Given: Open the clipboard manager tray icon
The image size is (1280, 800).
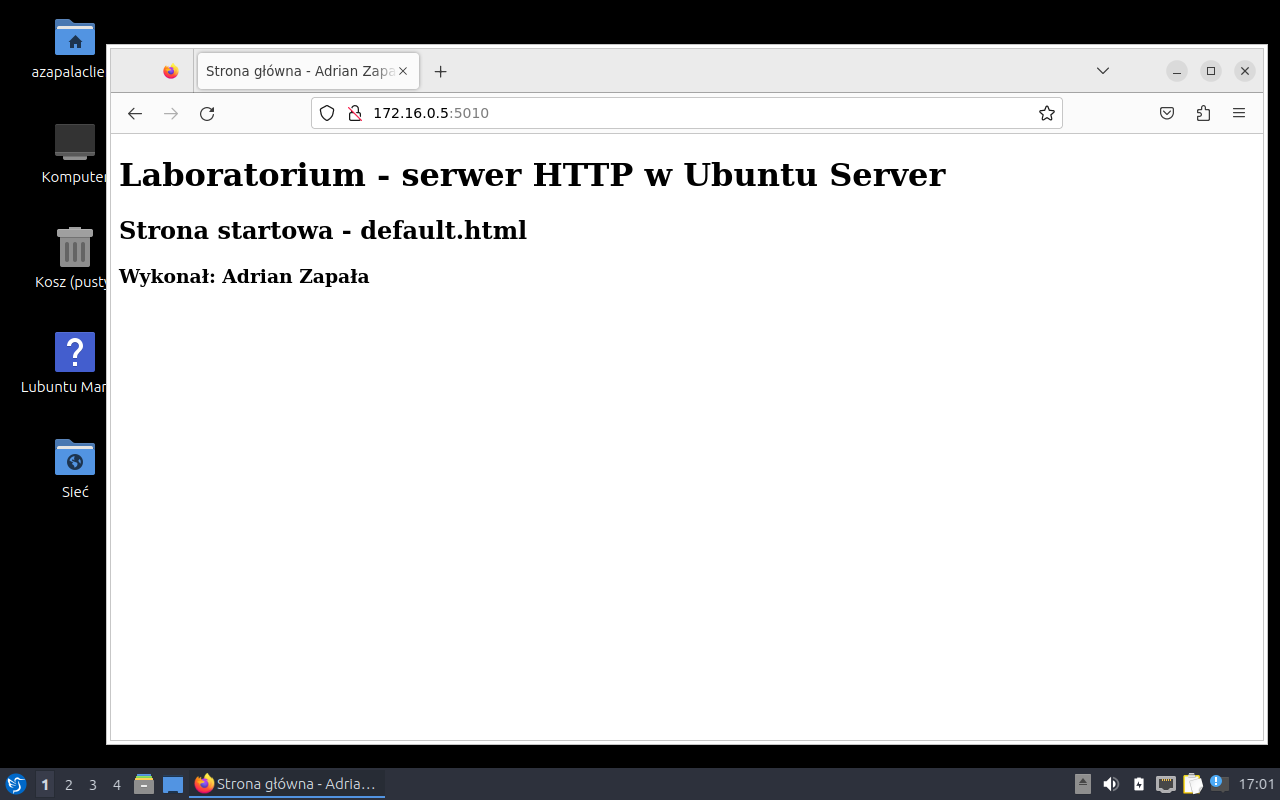Looking at the screenshot, I should [1193, 784].
